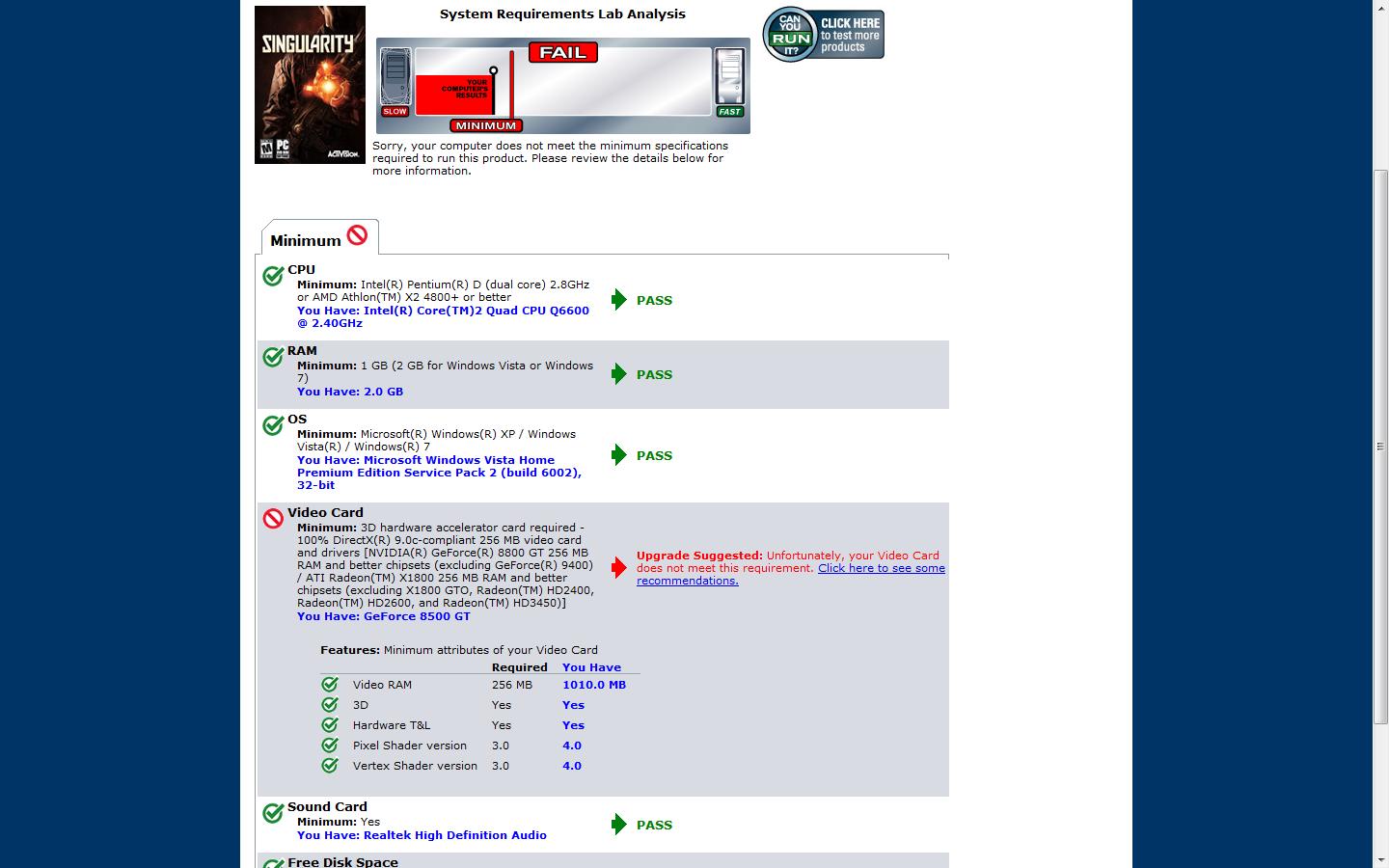Click the MINIMUM marker on the meter
The height and width of the screenshot is (868, 1389).
486,125
